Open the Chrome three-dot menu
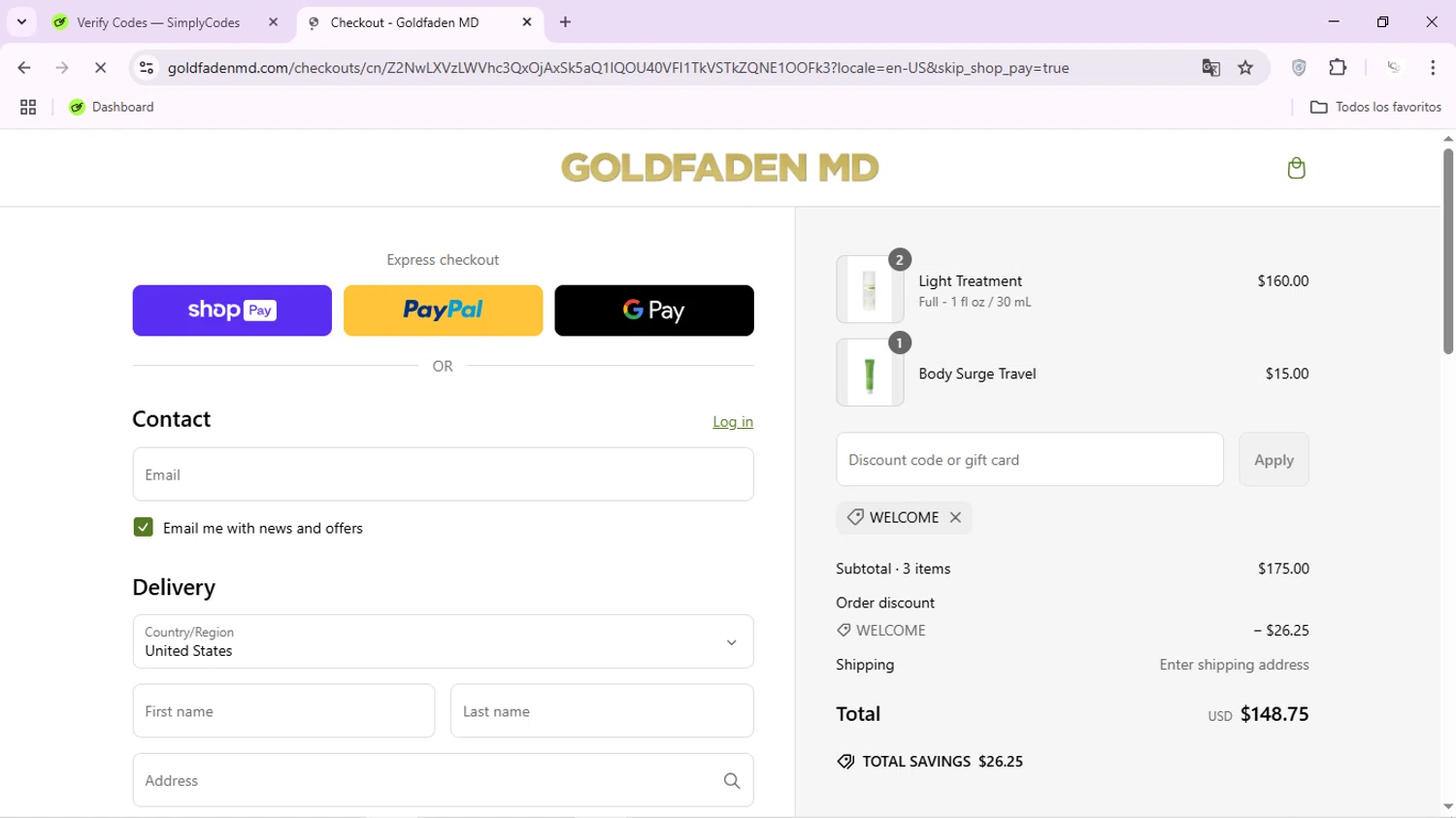This screenshot has width=1456, height=818. point(1433,68)
